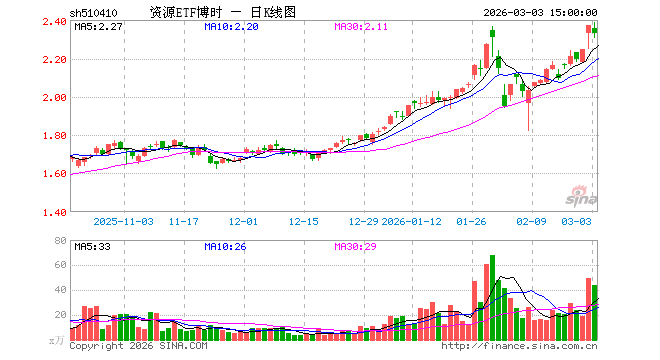
Task: Click the price chart MA30:2.11 label
Action: pos(361,27)
